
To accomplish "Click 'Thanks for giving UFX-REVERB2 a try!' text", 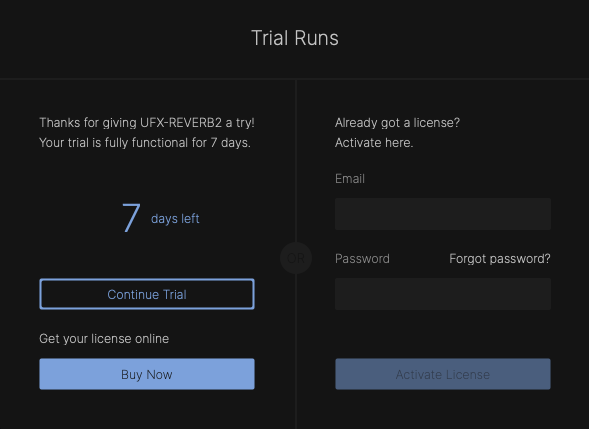I will click(x=147, y=123).
